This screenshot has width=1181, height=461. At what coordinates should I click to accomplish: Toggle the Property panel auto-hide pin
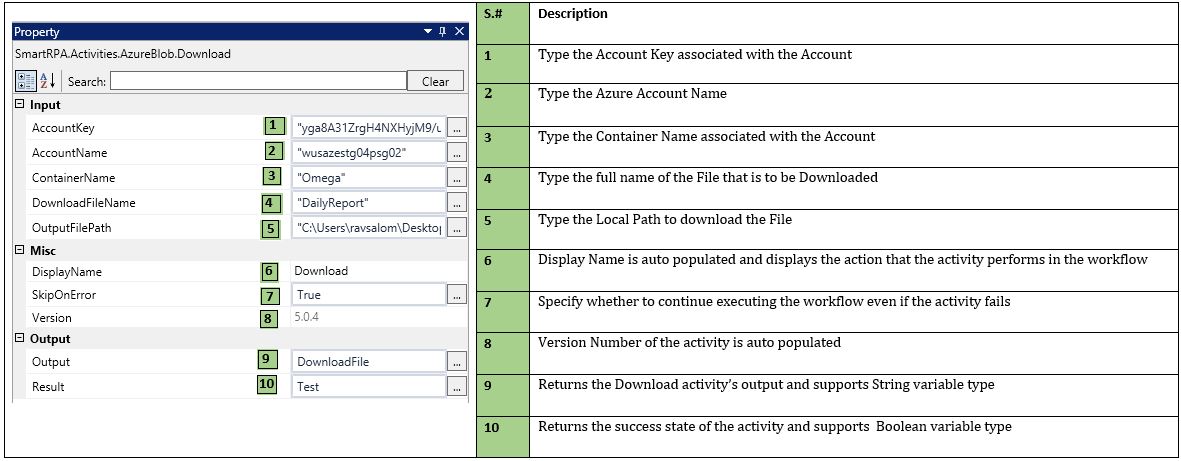[444, 32]
